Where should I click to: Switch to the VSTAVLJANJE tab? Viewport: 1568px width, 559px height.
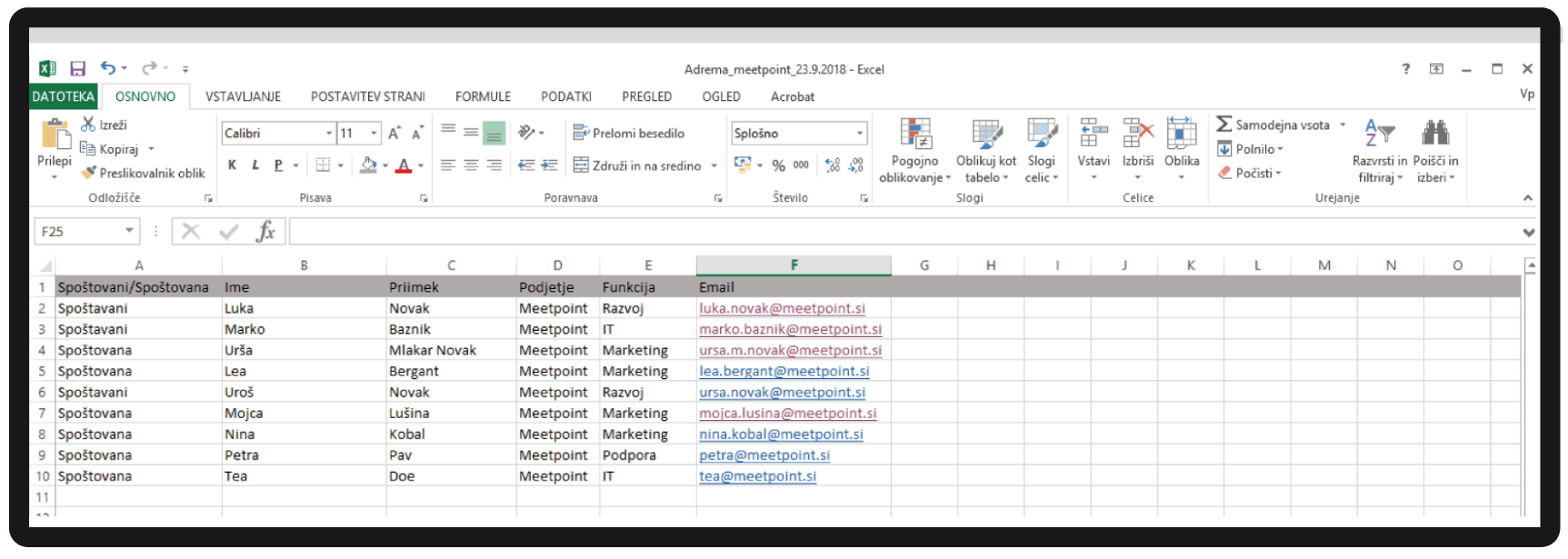(243, 96)
